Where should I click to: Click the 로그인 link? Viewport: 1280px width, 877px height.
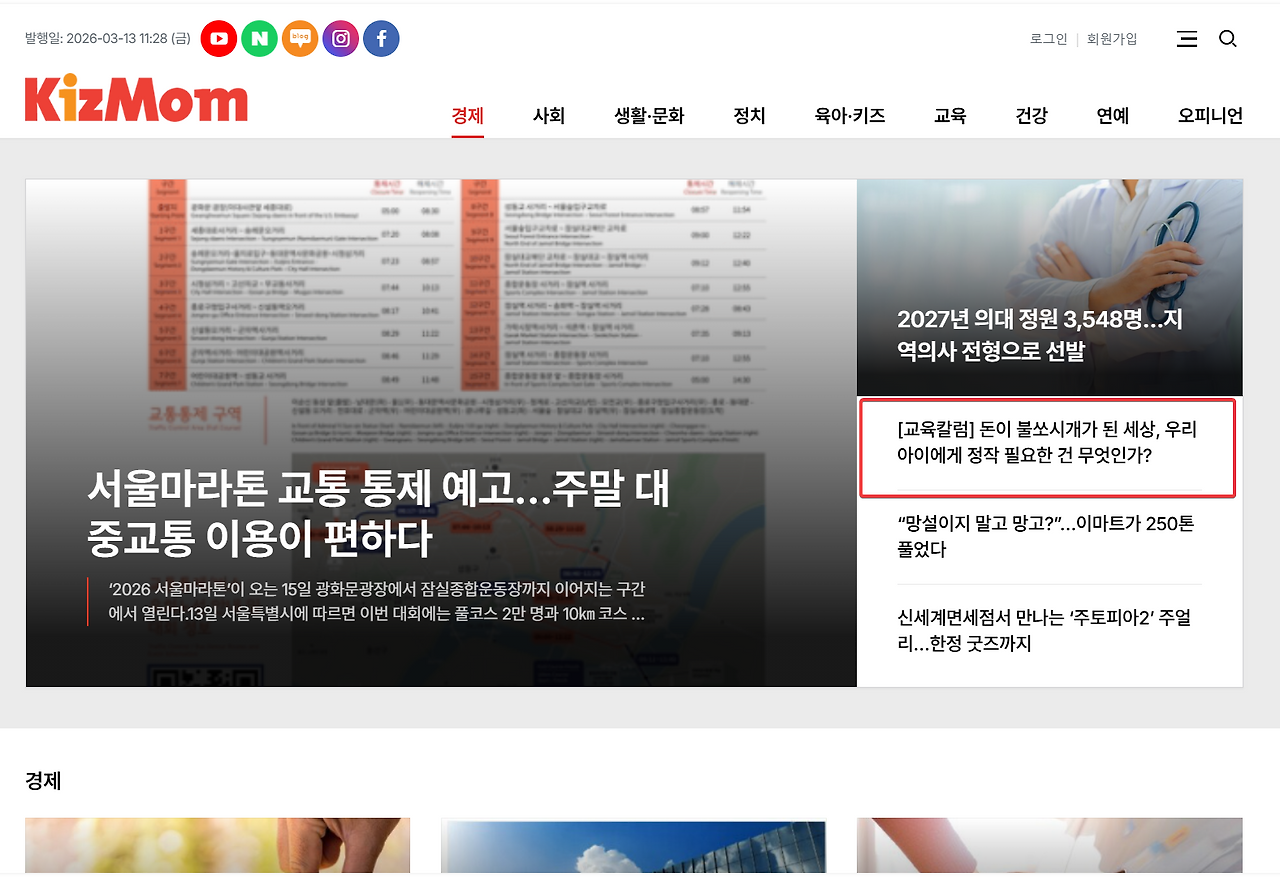point(1049,39)
